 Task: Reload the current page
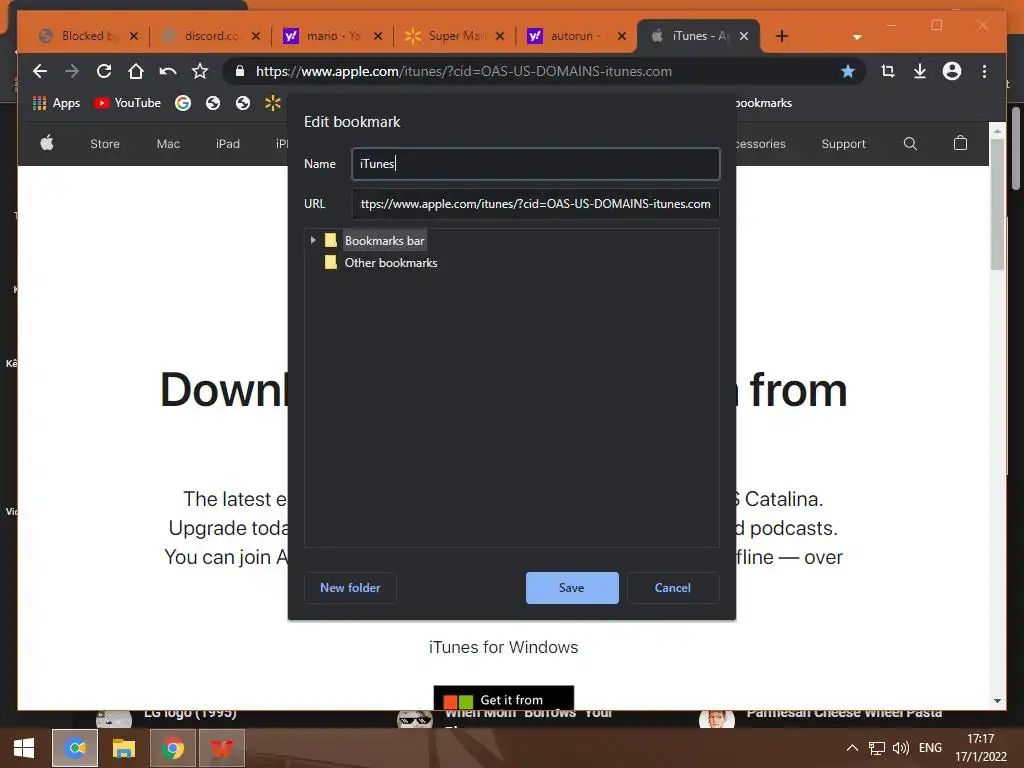pyautogui.click(x=104, y=71)
